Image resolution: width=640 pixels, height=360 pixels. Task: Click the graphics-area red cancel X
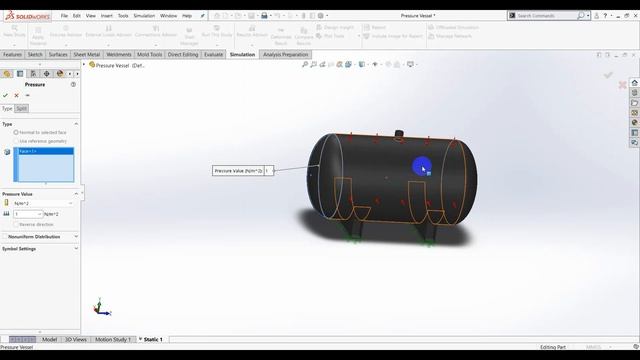tap(622, 85)
